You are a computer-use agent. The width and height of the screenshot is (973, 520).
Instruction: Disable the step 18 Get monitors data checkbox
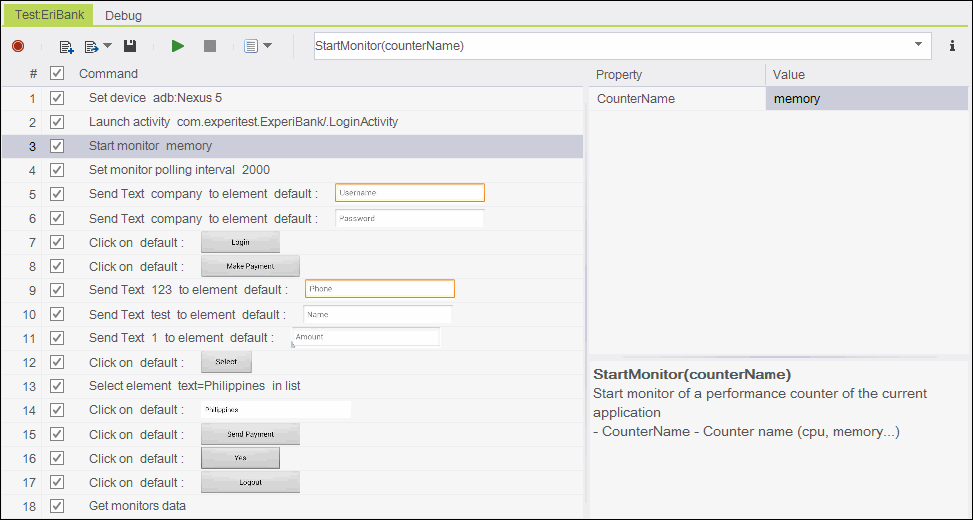tap(57, 506)
